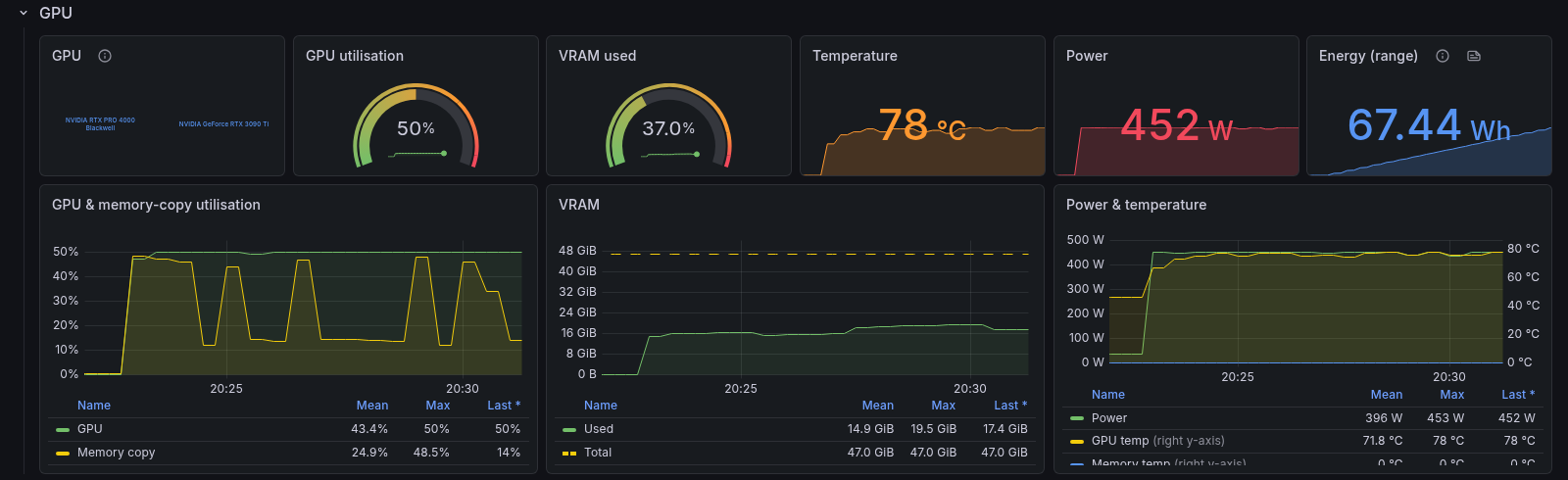Sort utilisation legend by Mean column
This screenshot has width=1568, height=480.
pyautogui.click(x=372, y=406)
